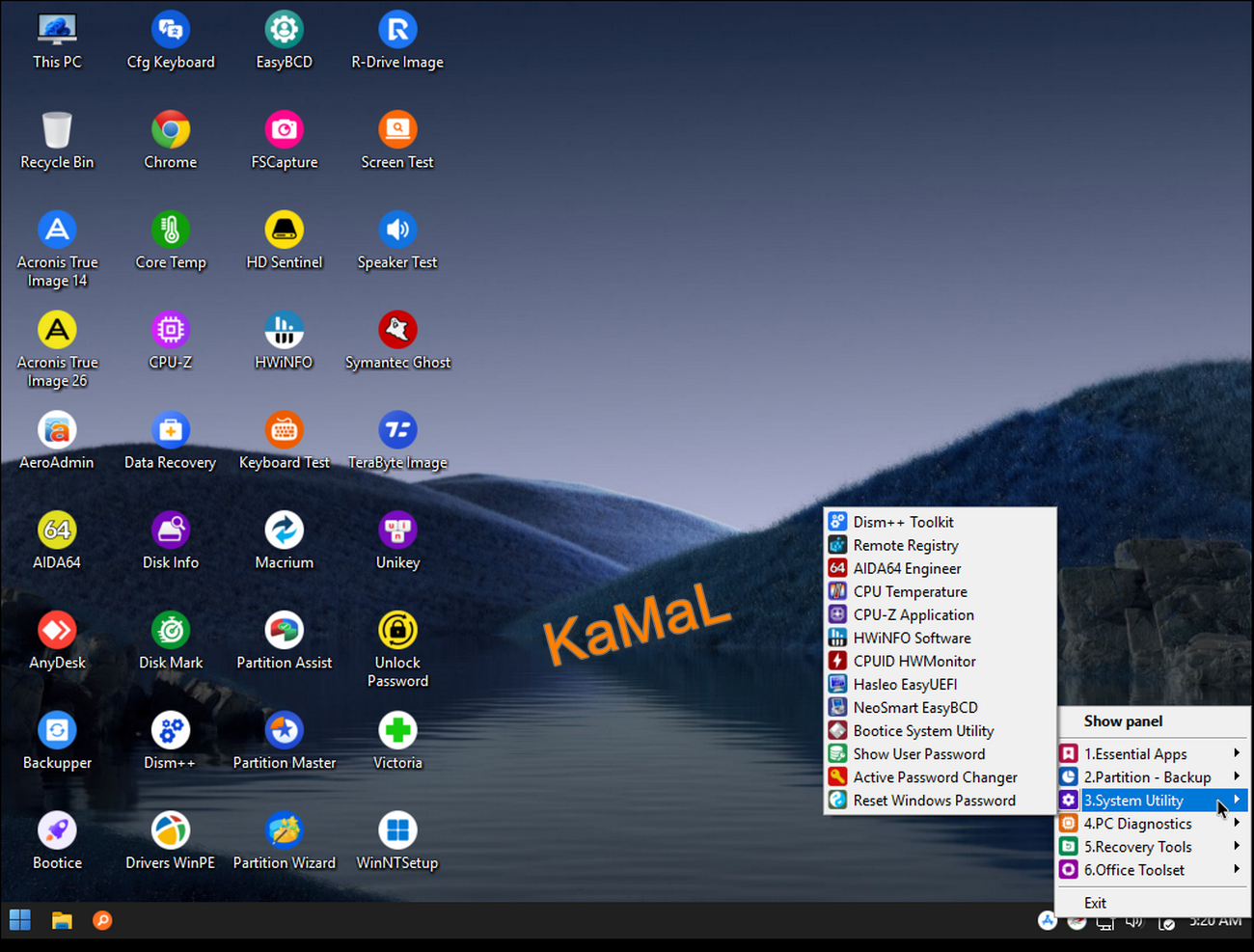Screen dimensions: 1254x952
Task: Launch Data Recovery icon
Action: pos(171,442)
